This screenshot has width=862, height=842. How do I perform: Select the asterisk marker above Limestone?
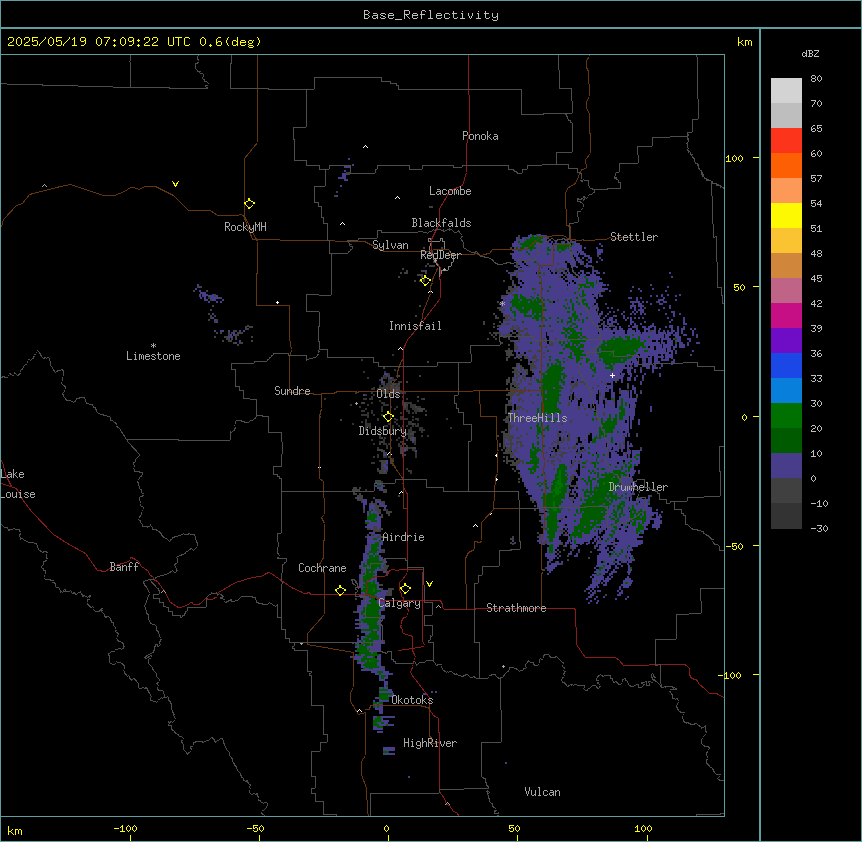[x=153, y=346]
